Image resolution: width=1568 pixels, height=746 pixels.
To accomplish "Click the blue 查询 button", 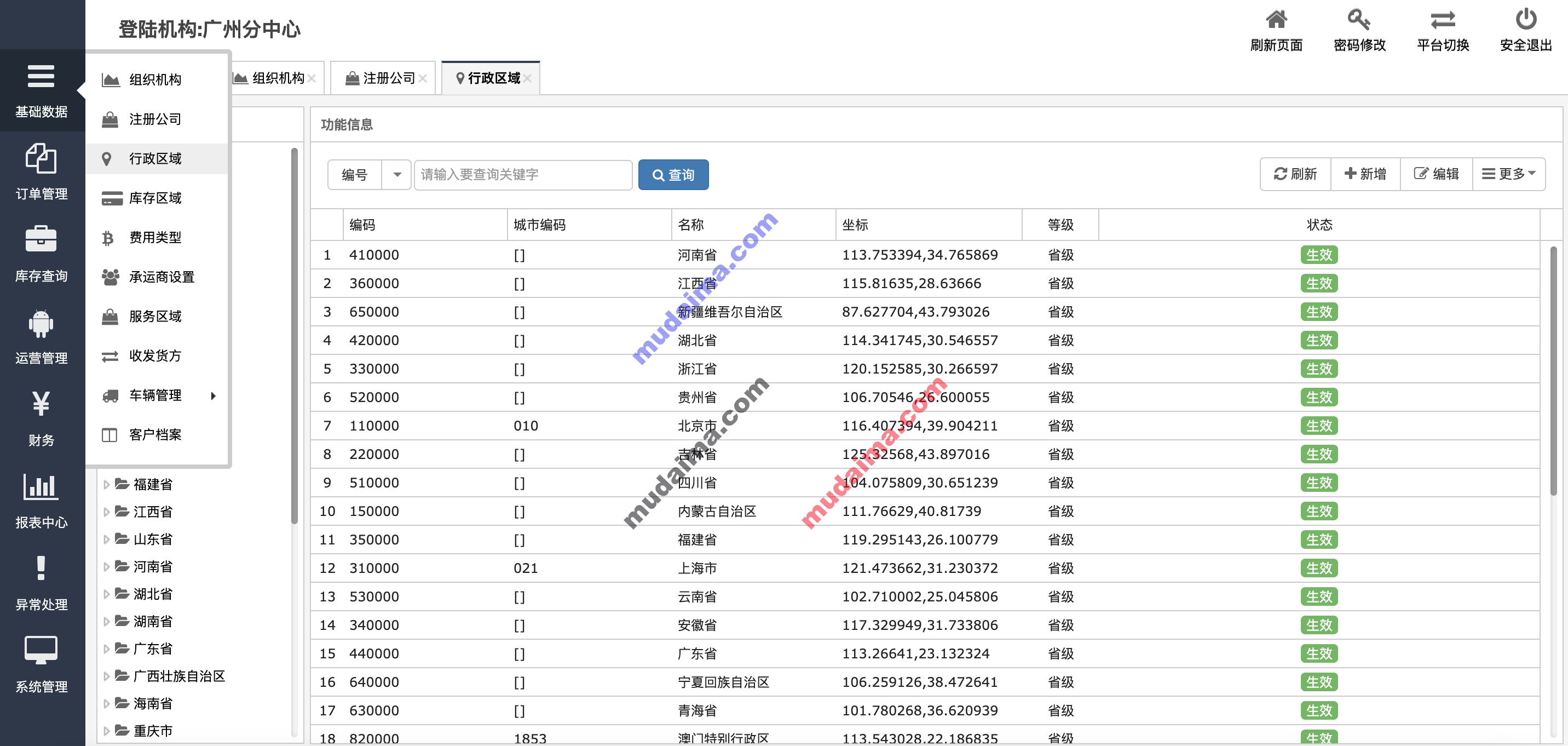I will [673, 175].
